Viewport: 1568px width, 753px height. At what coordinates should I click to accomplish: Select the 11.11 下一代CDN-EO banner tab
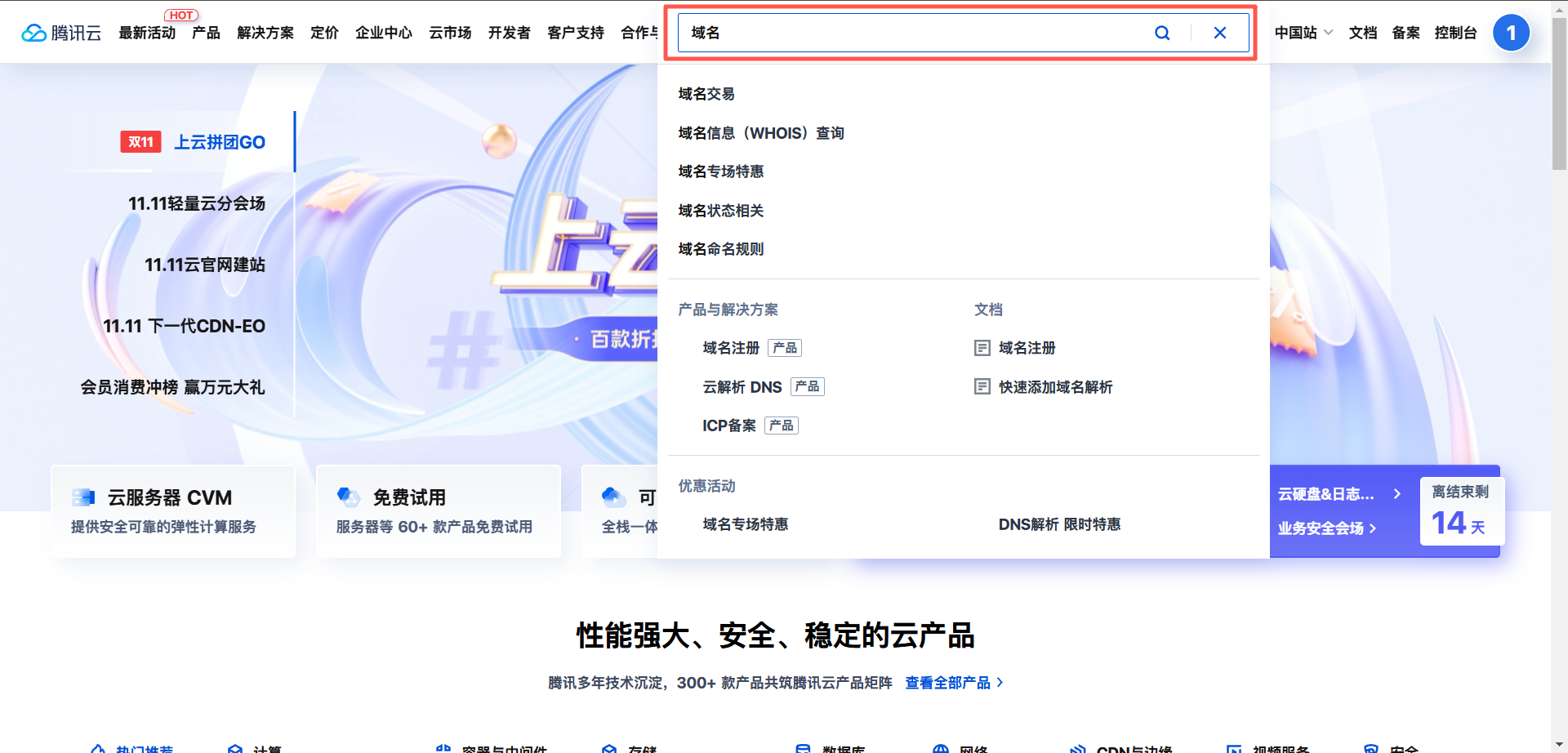pyautogui.click(x=184, y=326)
